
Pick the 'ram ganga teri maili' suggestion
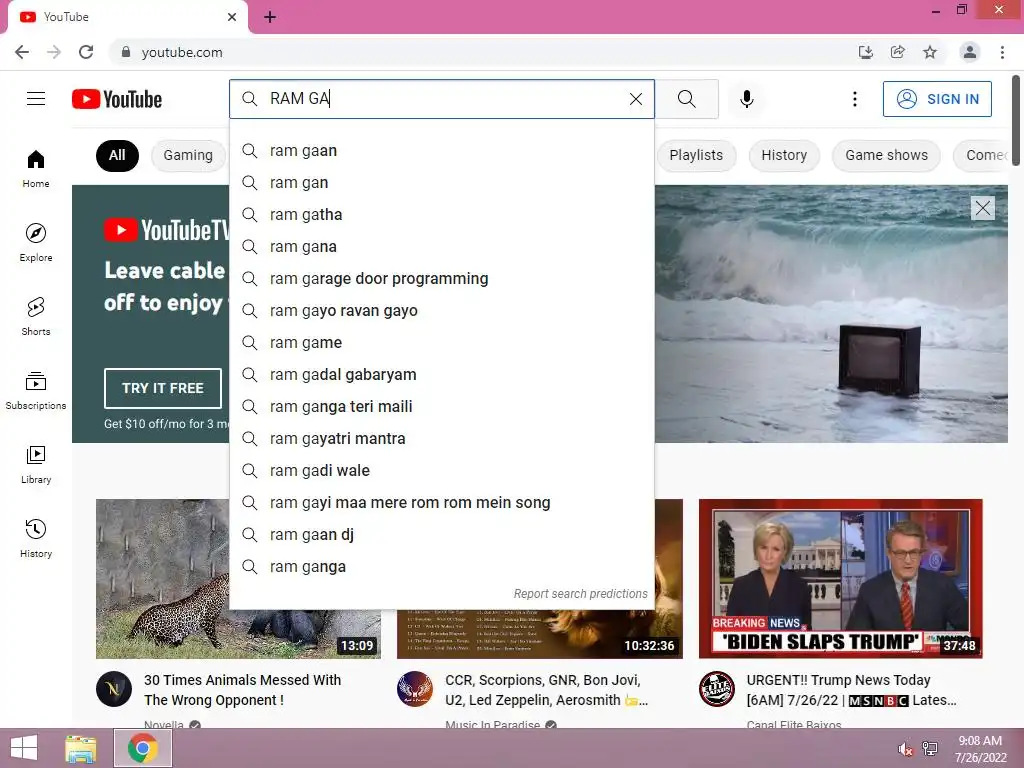click(x=441, y=407)
